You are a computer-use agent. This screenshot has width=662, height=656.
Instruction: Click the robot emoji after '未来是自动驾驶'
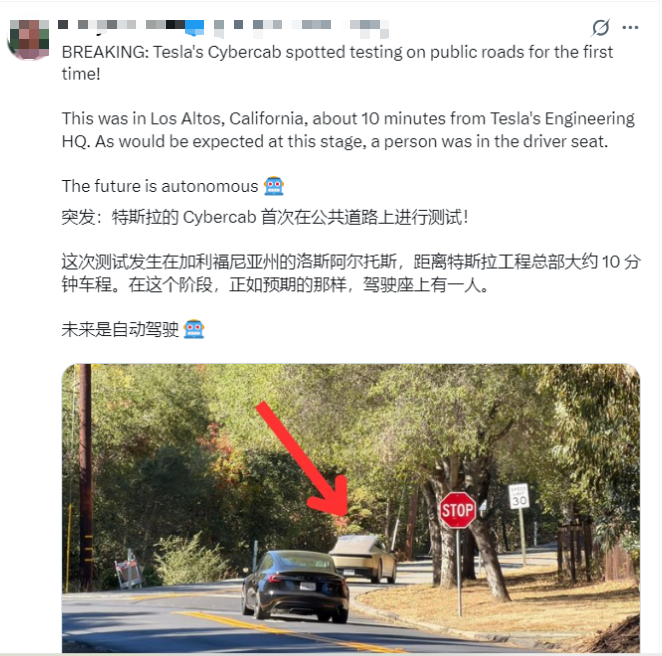pyautogui.click(x=194, y=329)
